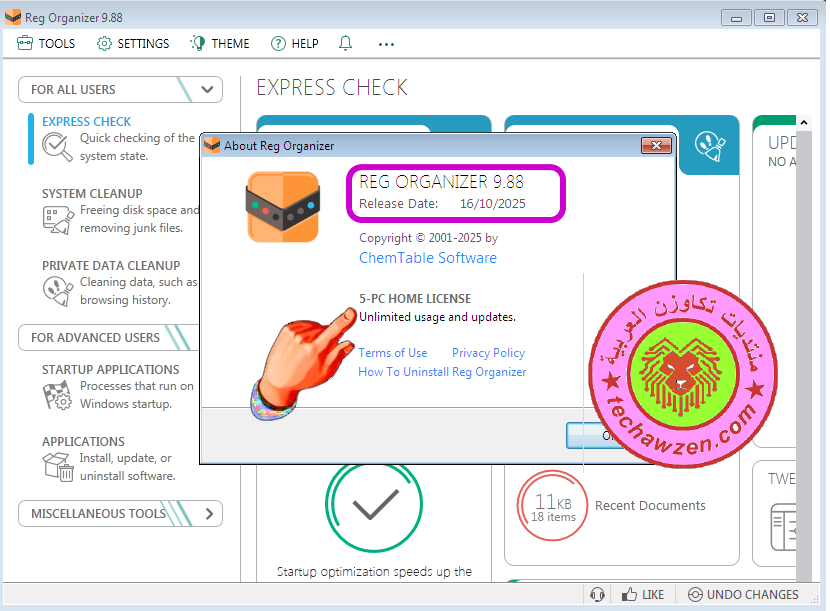Click the Settings gear icon
830x611 pixels.
click(x=104, y=43)
